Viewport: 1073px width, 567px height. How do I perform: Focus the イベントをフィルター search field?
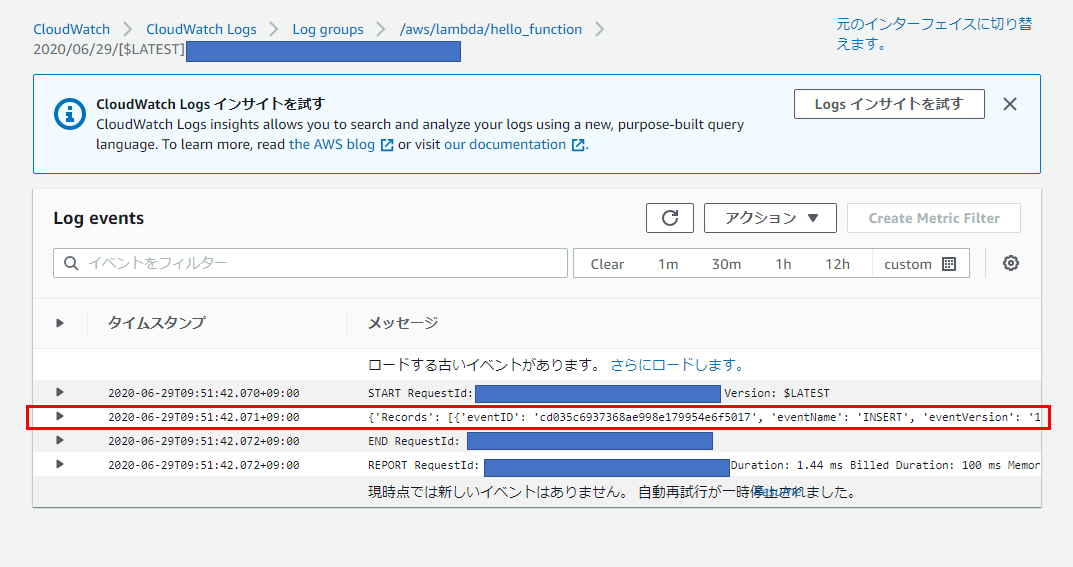coord(310,263)
